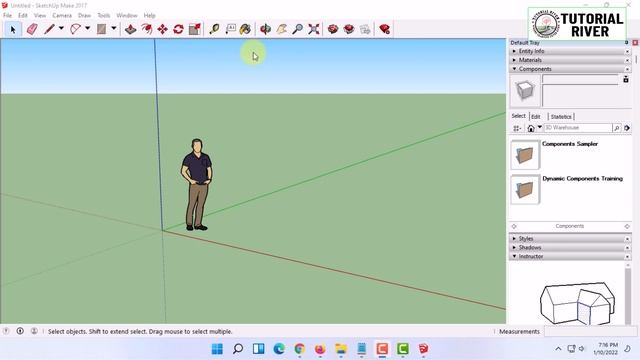Viewport: 640px width, 360px height.
Task: Activate the Arc drawing tool
Action: point(76,29)
